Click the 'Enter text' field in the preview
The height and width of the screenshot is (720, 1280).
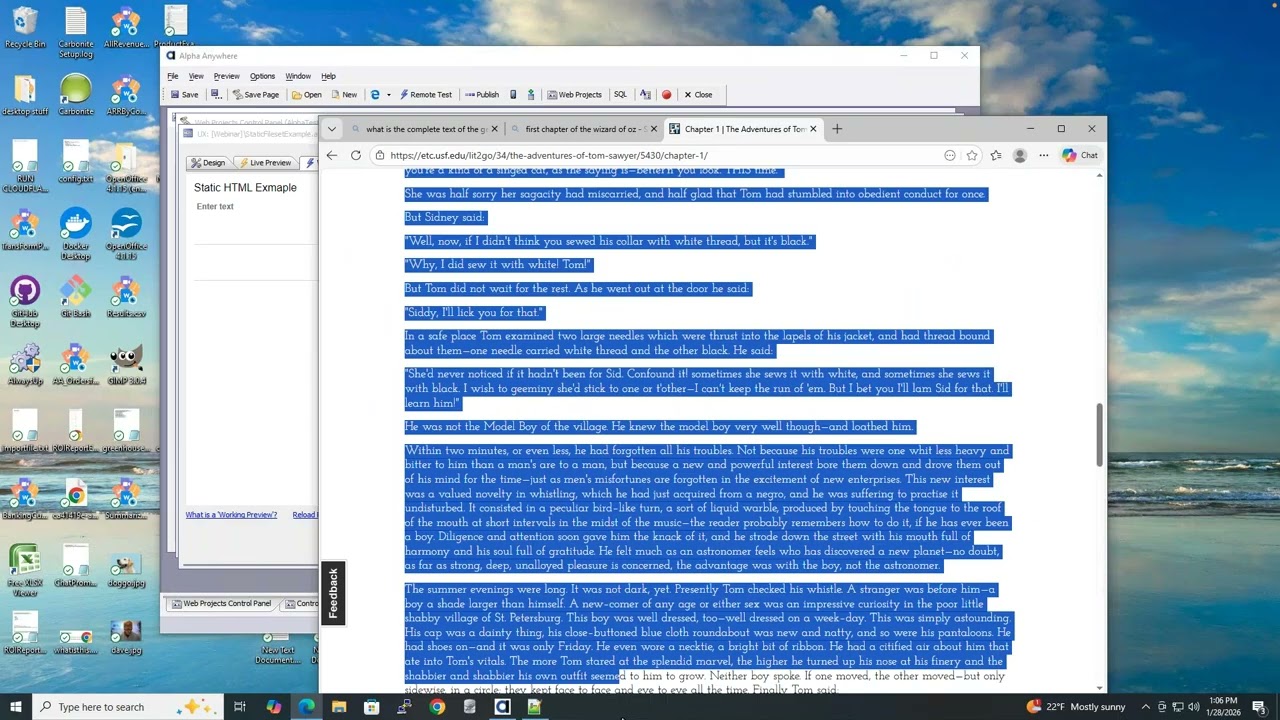[x=215, y=207]
